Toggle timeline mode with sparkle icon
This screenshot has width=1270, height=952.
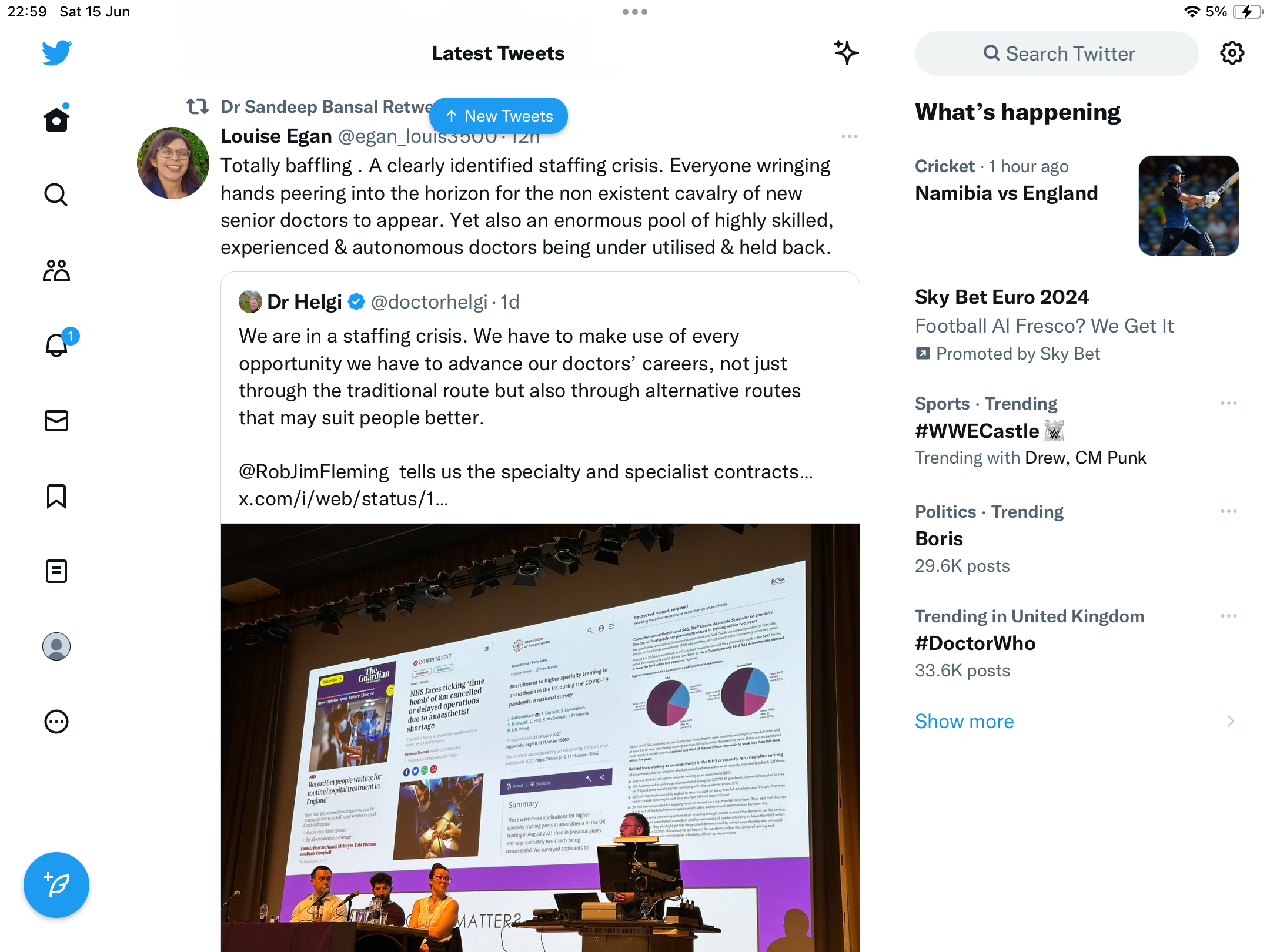[847, 53]
